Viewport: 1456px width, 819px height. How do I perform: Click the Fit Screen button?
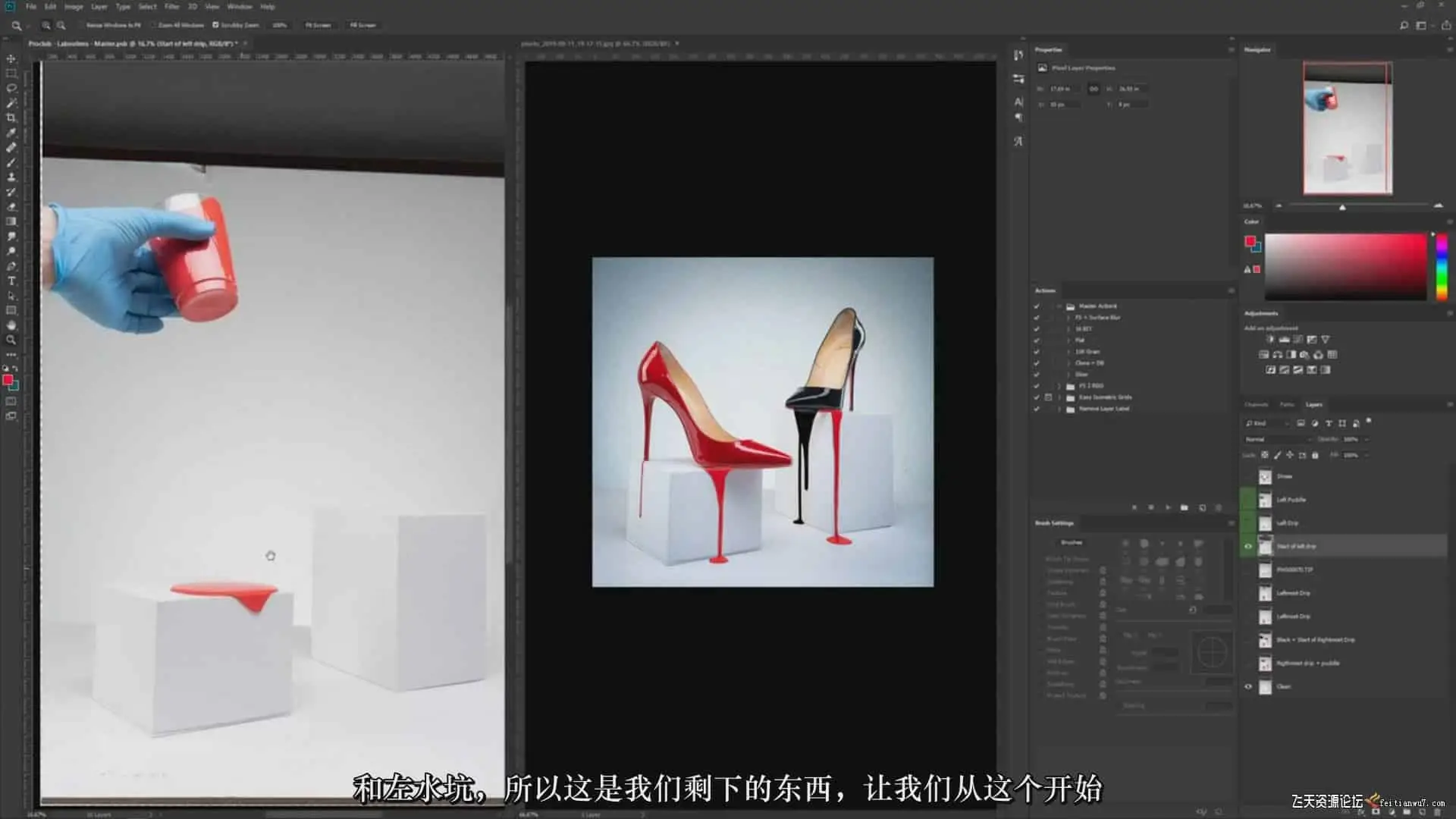[318, 25]
